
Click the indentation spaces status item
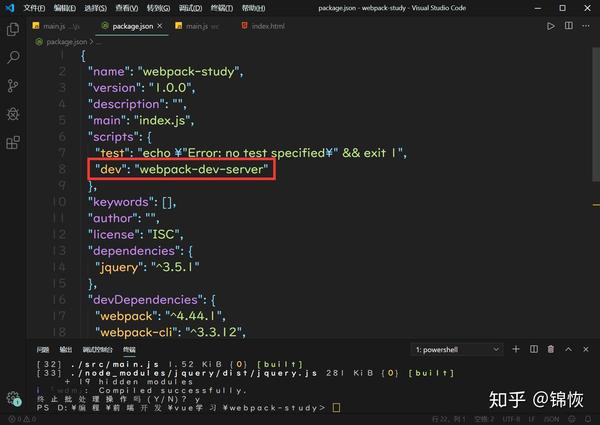pyautogui.click(x=484, y=419)
